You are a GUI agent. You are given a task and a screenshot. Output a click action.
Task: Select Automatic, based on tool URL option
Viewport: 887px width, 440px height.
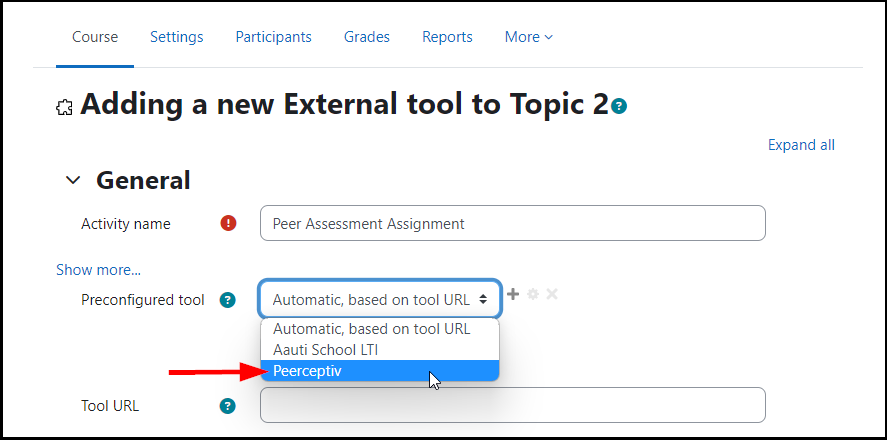pyautogui.click(x=380, y=329)
